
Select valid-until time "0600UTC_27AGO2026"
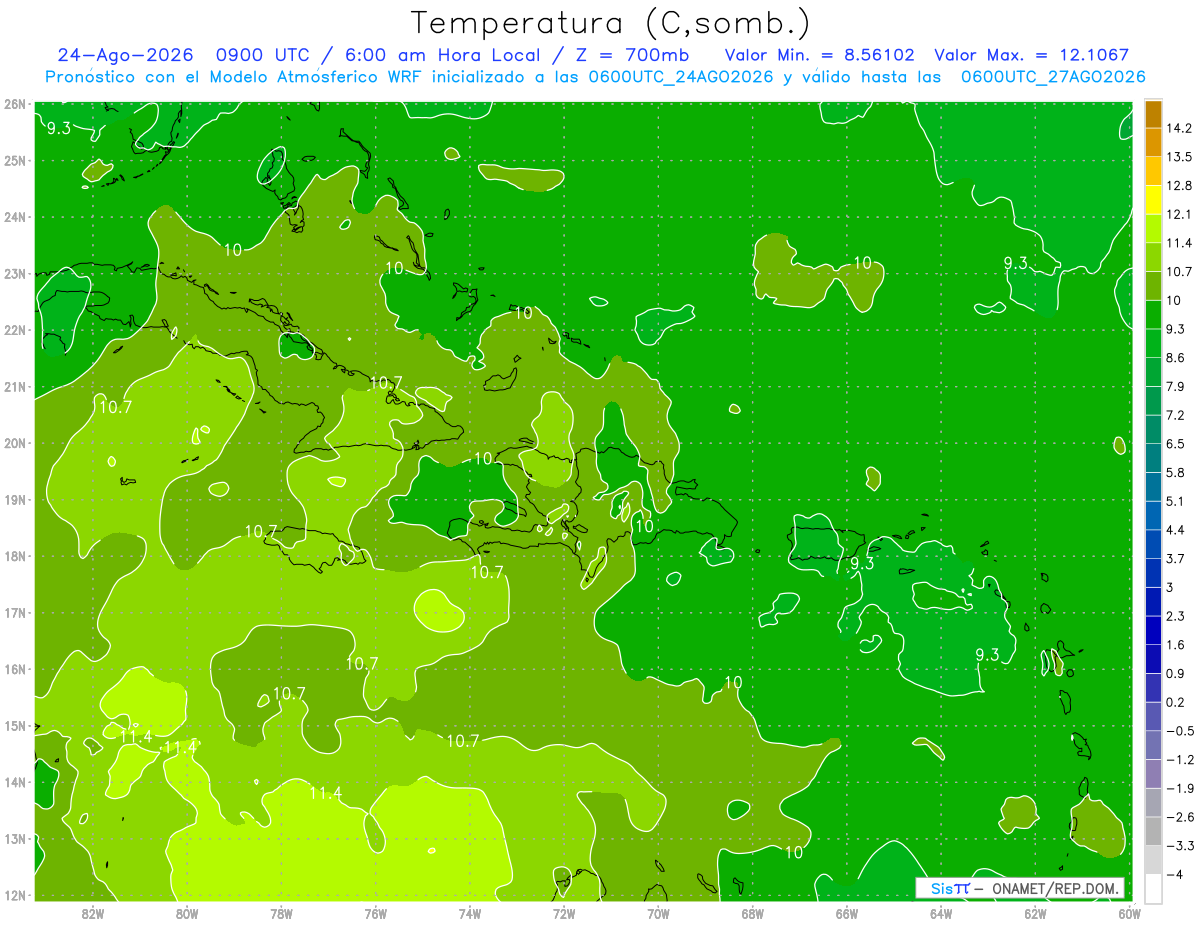(1053, 77)
